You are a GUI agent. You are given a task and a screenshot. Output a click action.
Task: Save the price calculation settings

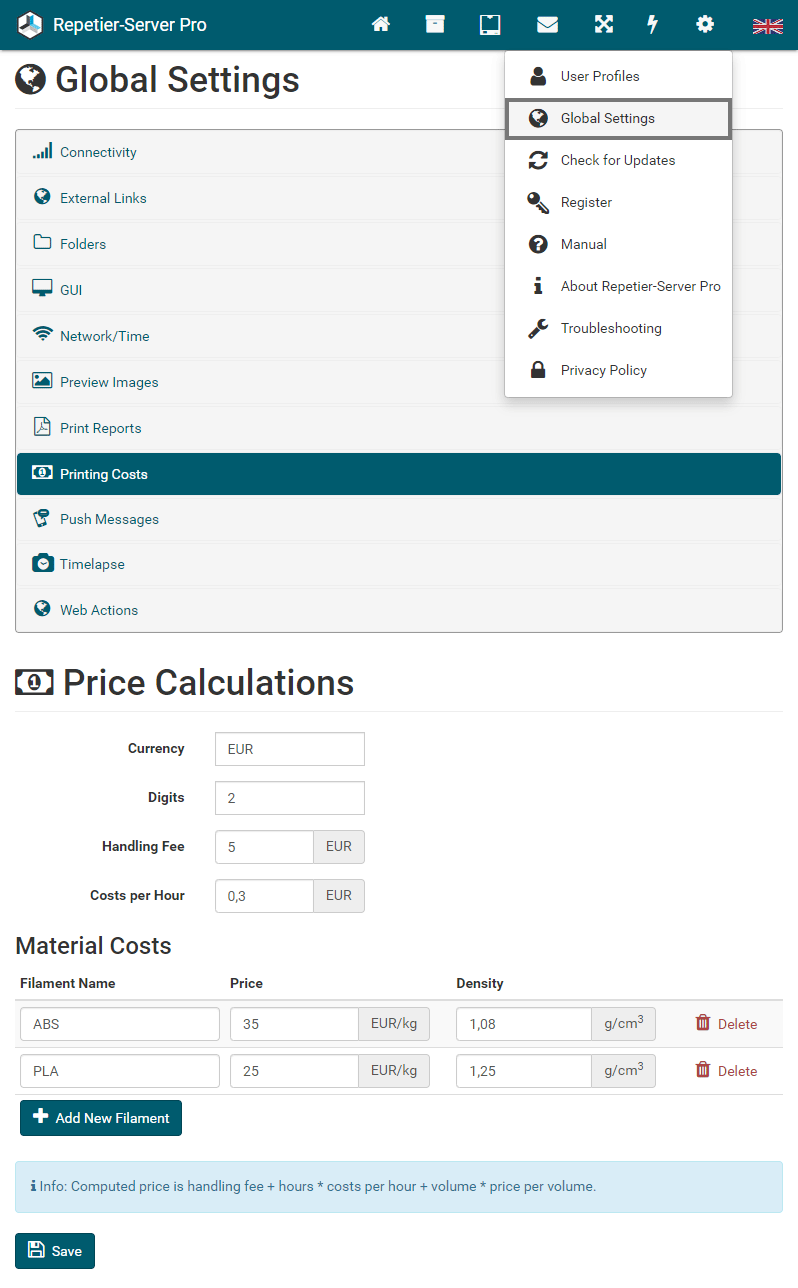tap(55, 1250)
